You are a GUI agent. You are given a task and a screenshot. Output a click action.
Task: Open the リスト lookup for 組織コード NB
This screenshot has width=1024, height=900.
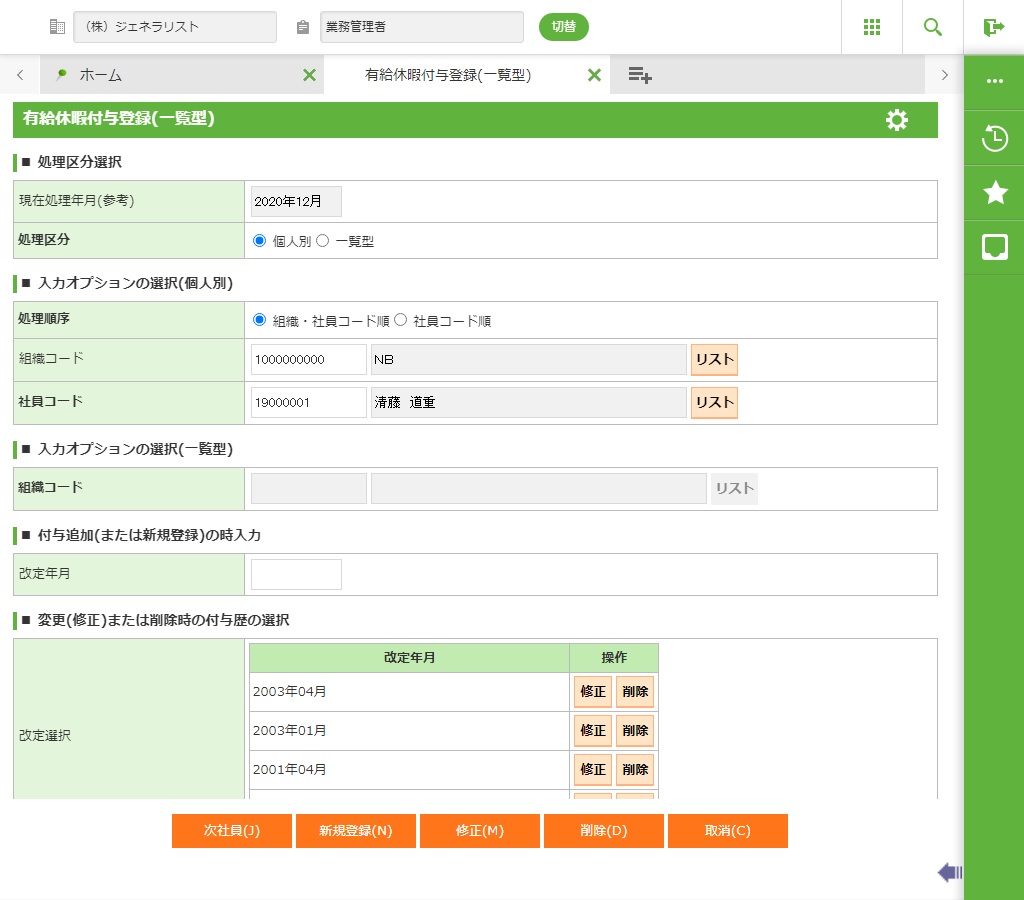click(714, 360)
